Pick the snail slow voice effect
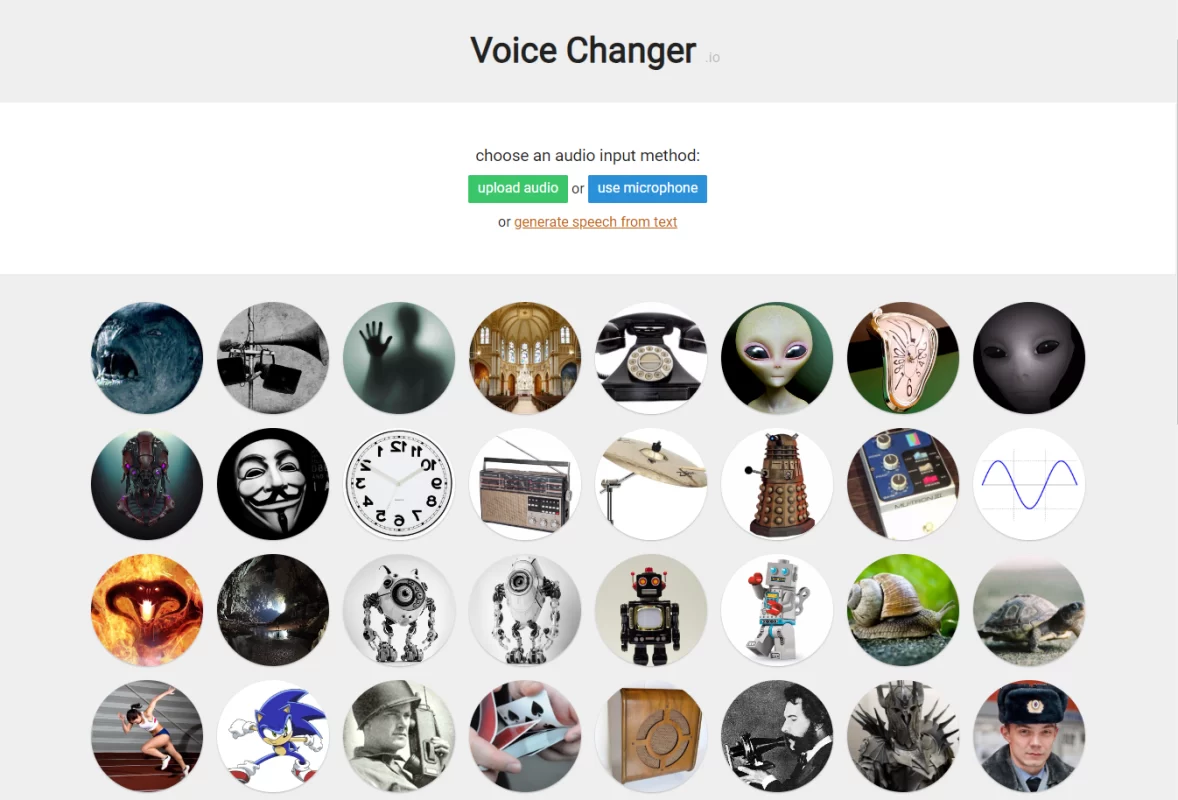1178x800 pixels. 903,610
